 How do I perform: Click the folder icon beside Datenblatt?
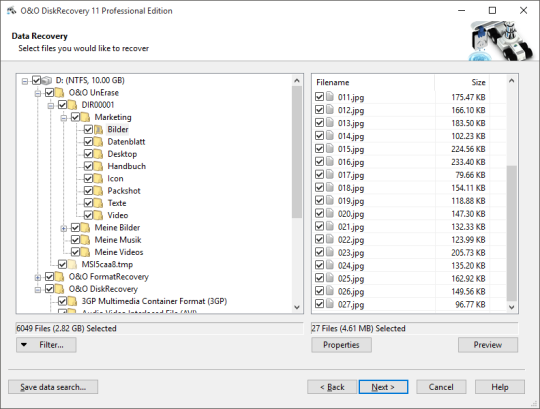tap(98, 142)
